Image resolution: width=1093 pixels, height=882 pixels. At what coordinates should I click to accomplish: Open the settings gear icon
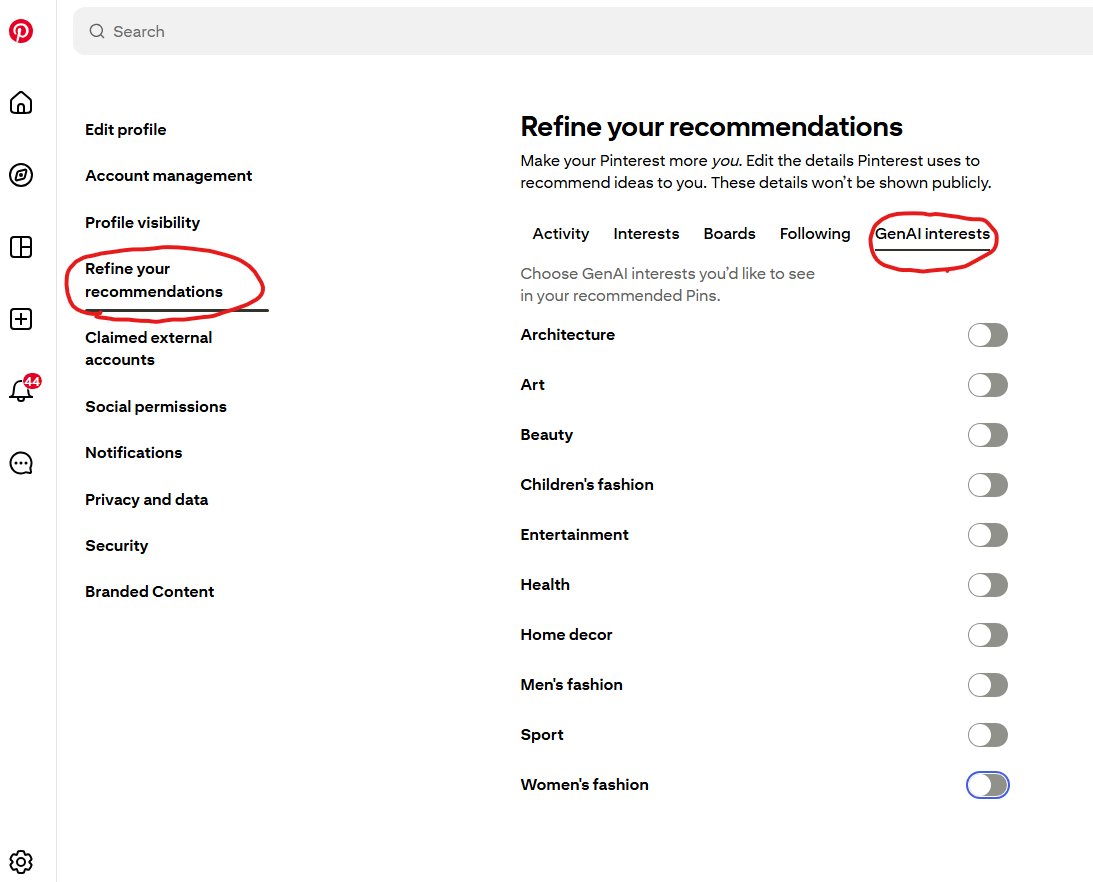coord(21,862)
